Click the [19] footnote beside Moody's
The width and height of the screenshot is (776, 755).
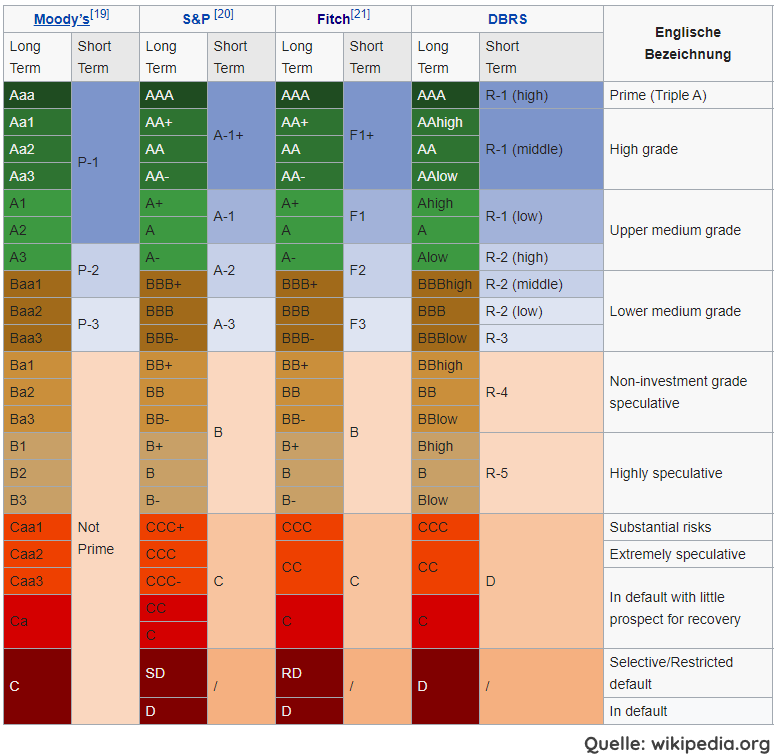pyautogui.click(x=100, y=14)
